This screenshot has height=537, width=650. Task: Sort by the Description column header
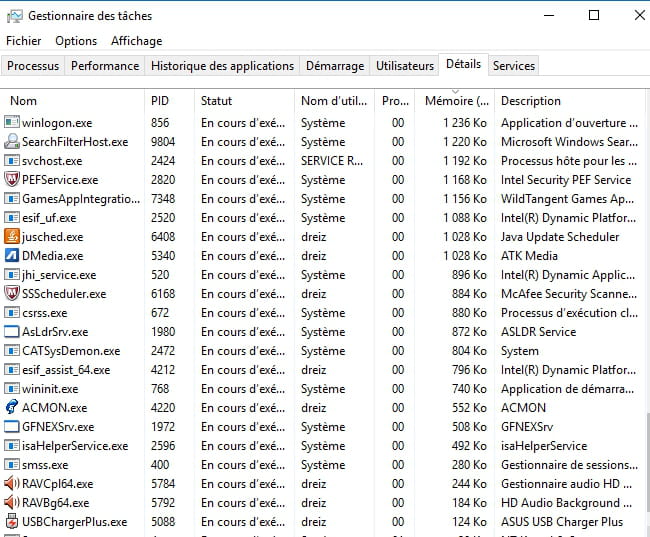(x=570, y=100)
